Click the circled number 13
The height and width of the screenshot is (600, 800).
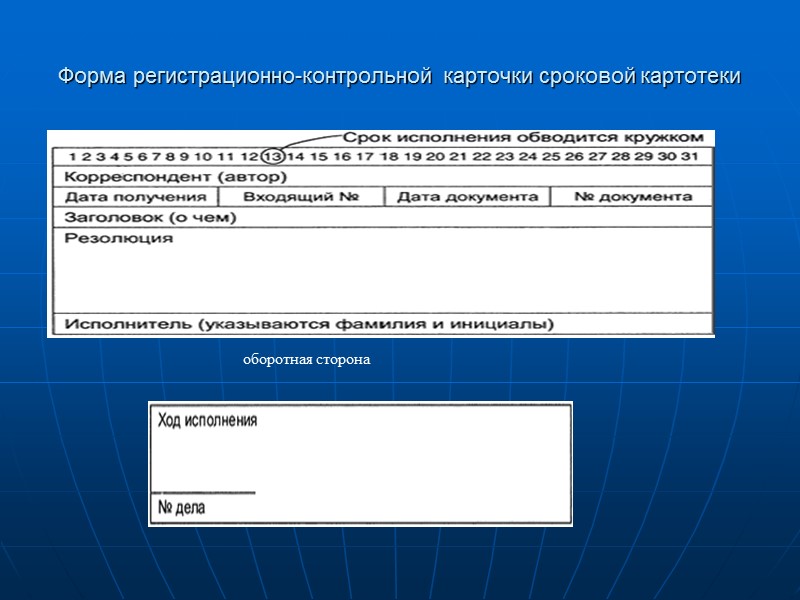(273, 156)
